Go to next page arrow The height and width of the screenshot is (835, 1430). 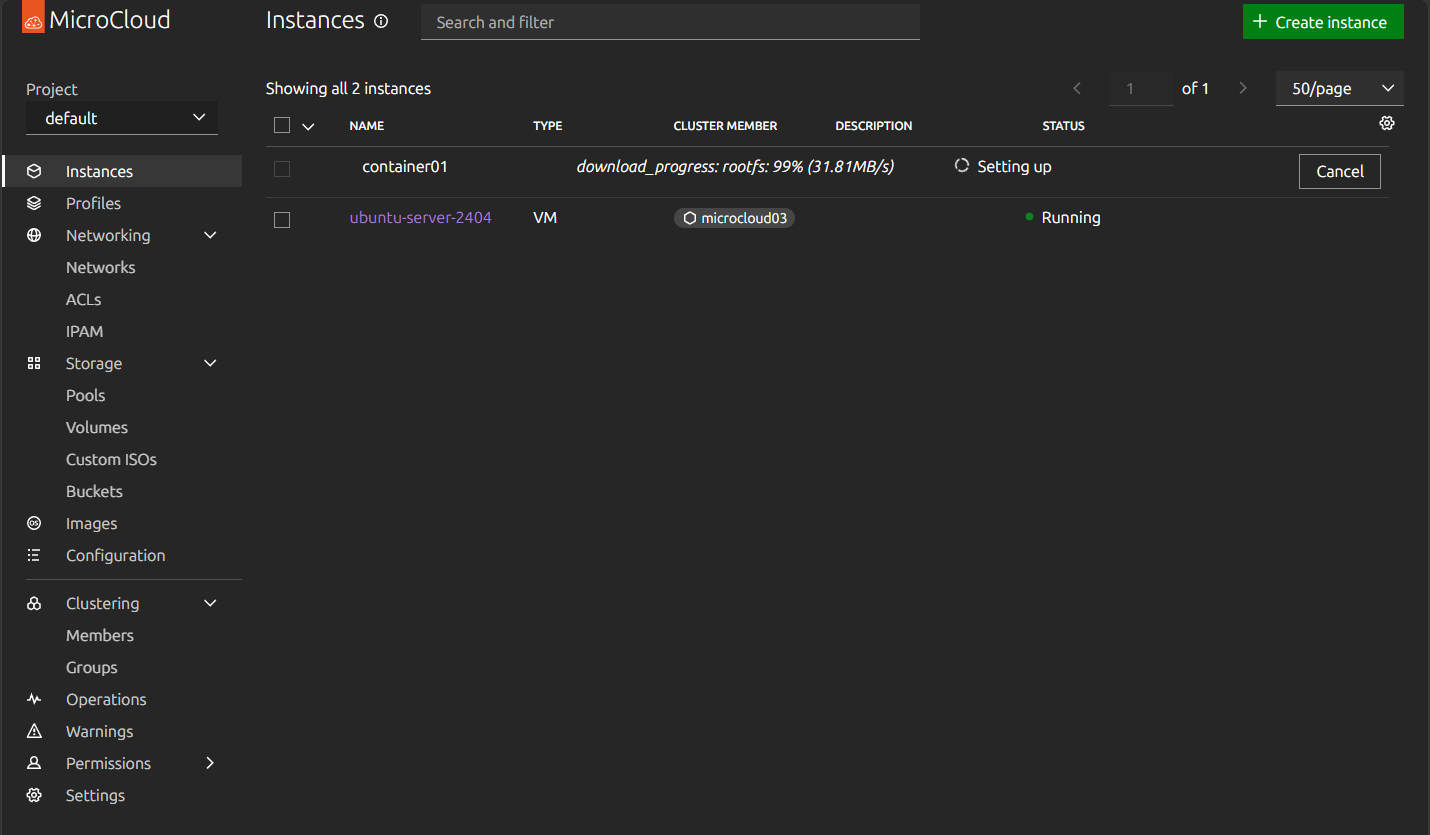point(1243,88)
